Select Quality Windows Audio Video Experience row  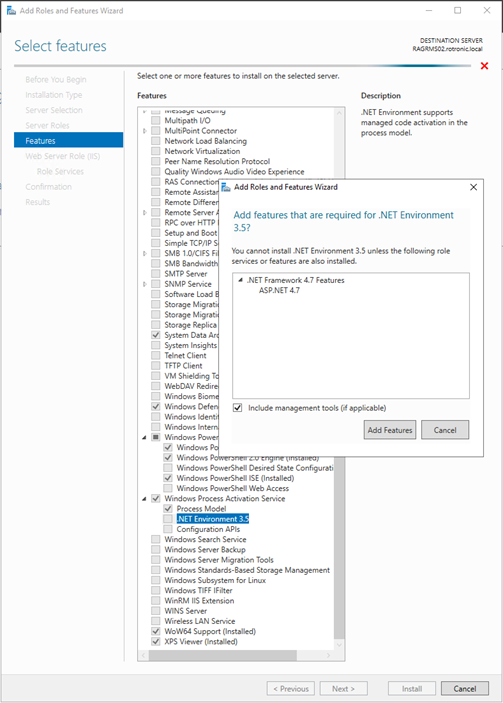(234, 171)
